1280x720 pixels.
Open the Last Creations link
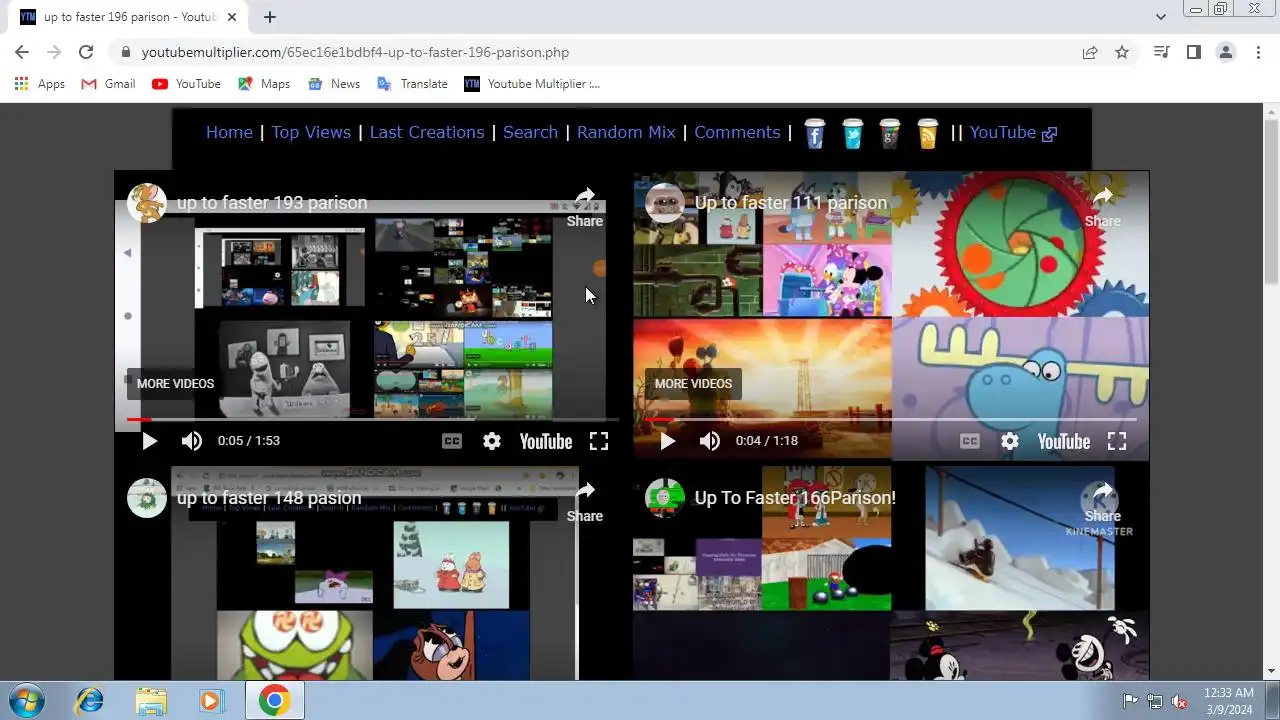tap(427, 132)
